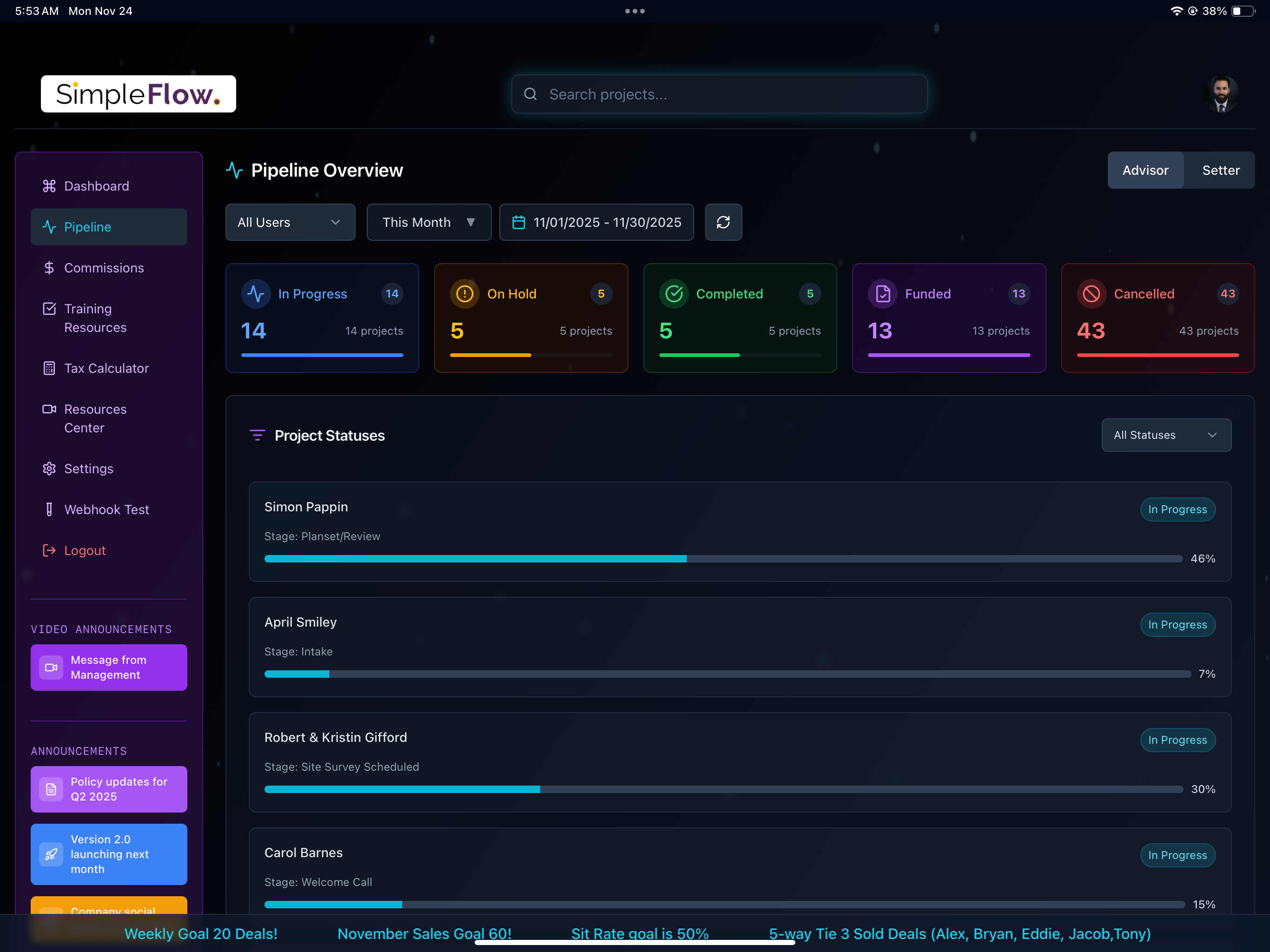Screen dimensions: 1270x952
Task: Click the Pipeline pulse icon in sidebar
Action: pos(49,227)
